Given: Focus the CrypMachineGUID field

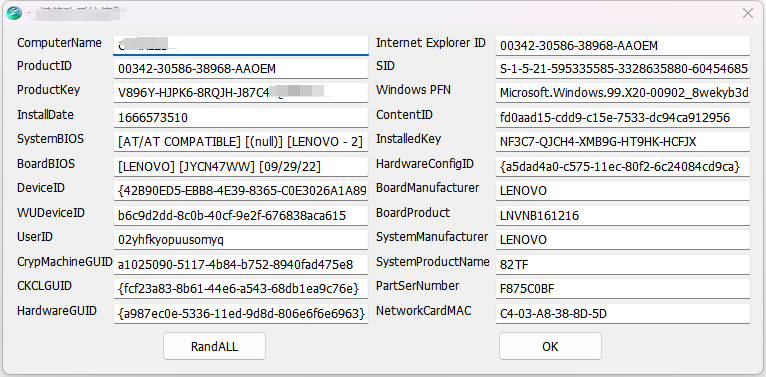Looking at the screenshot, I should click(241, 265).
